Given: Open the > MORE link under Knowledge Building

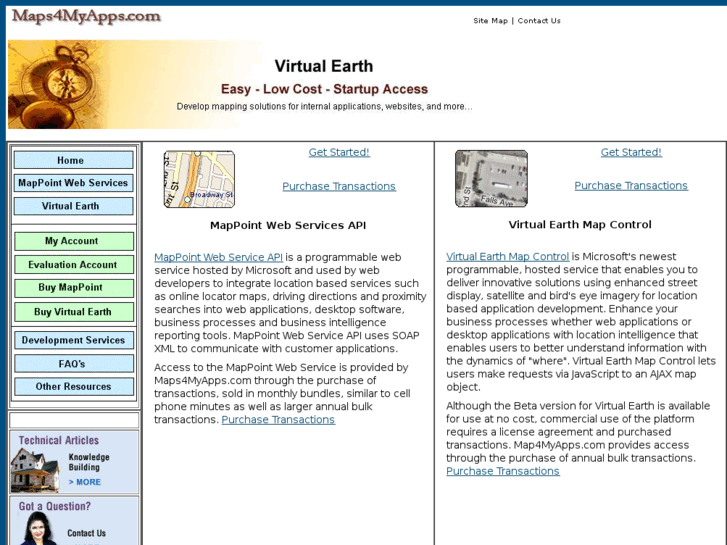Looking at the screenshot, I should click(x=84, y=482).
